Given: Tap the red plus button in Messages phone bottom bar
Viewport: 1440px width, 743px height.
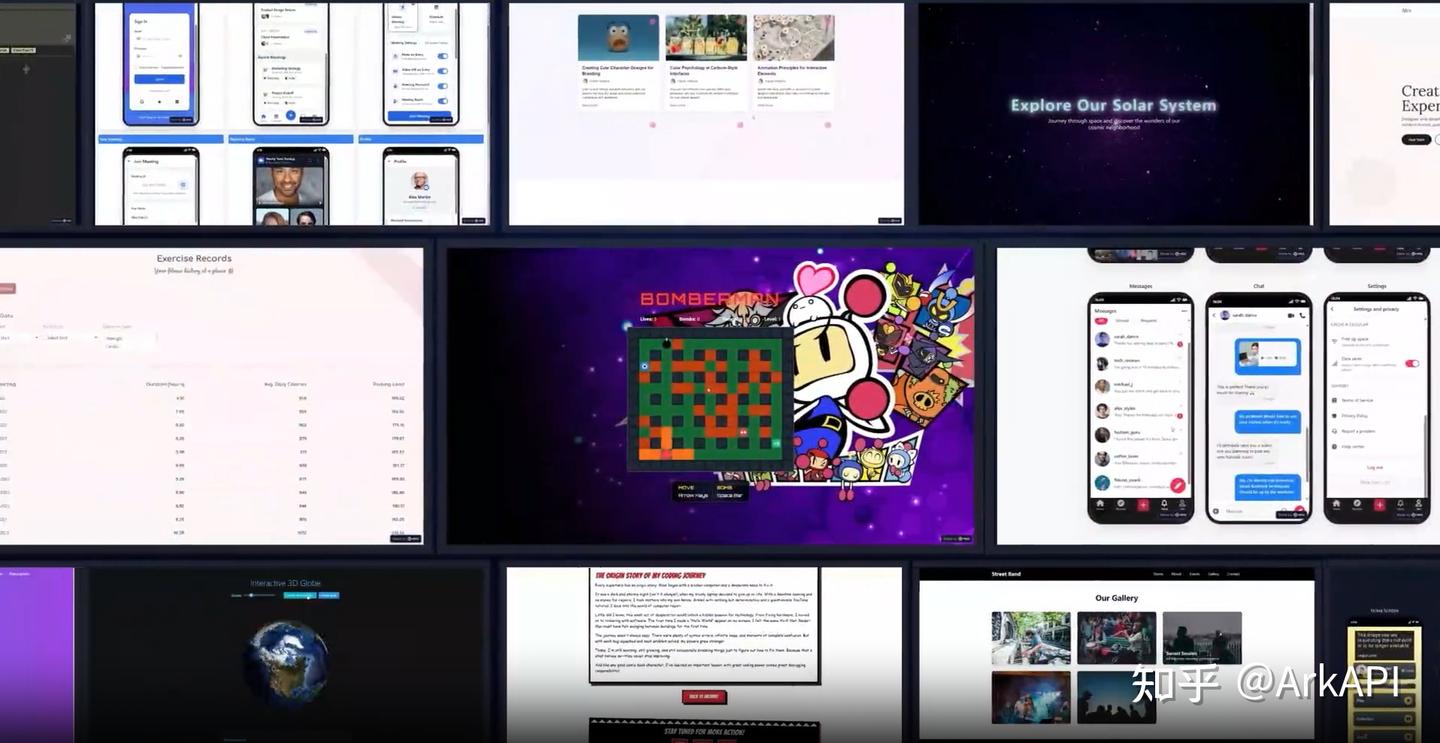Looking at the screenshot, I should 1143,505.
